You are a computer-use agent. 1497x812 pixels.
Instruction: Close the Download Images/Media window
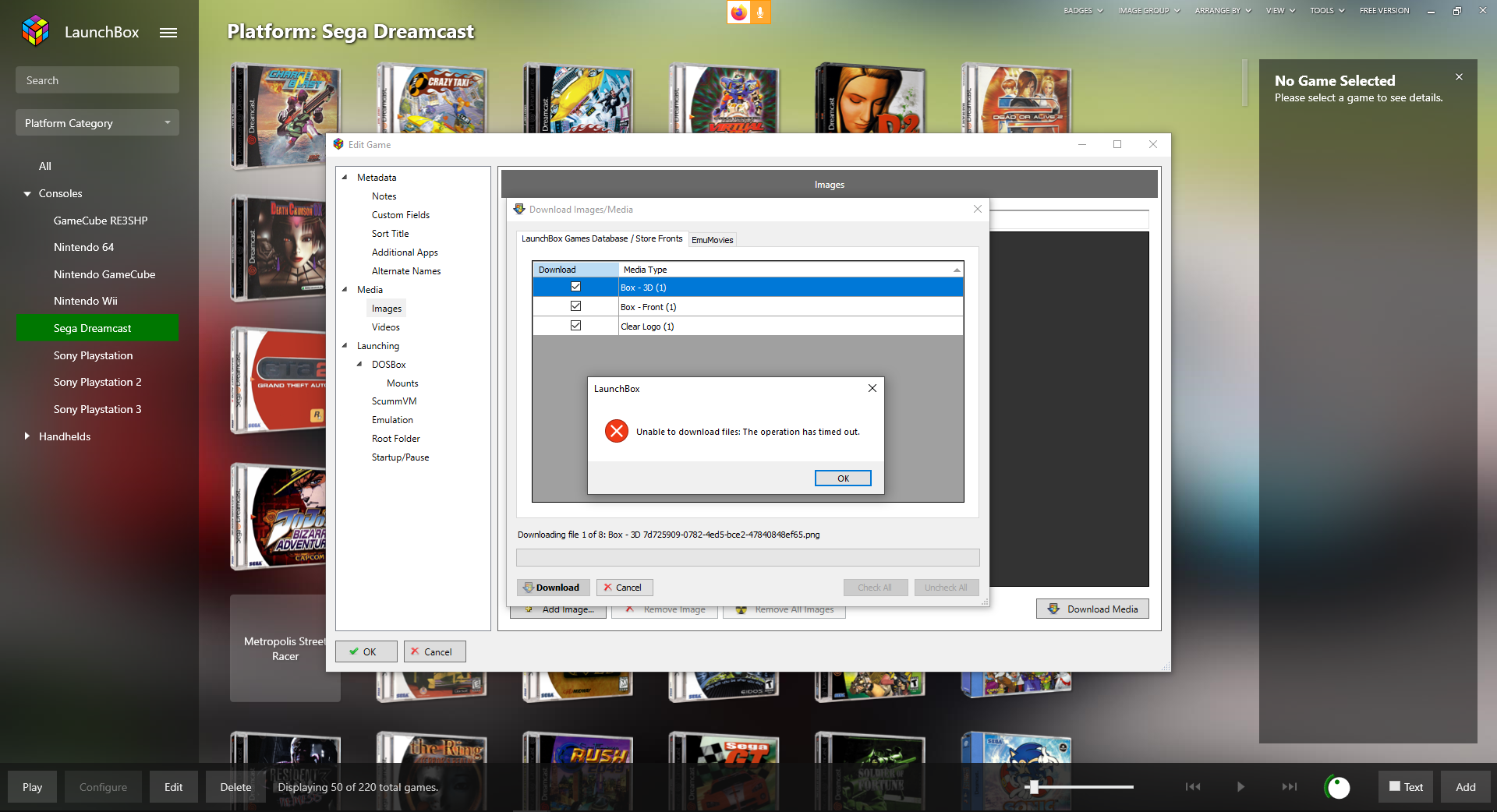tap(978, 209)
